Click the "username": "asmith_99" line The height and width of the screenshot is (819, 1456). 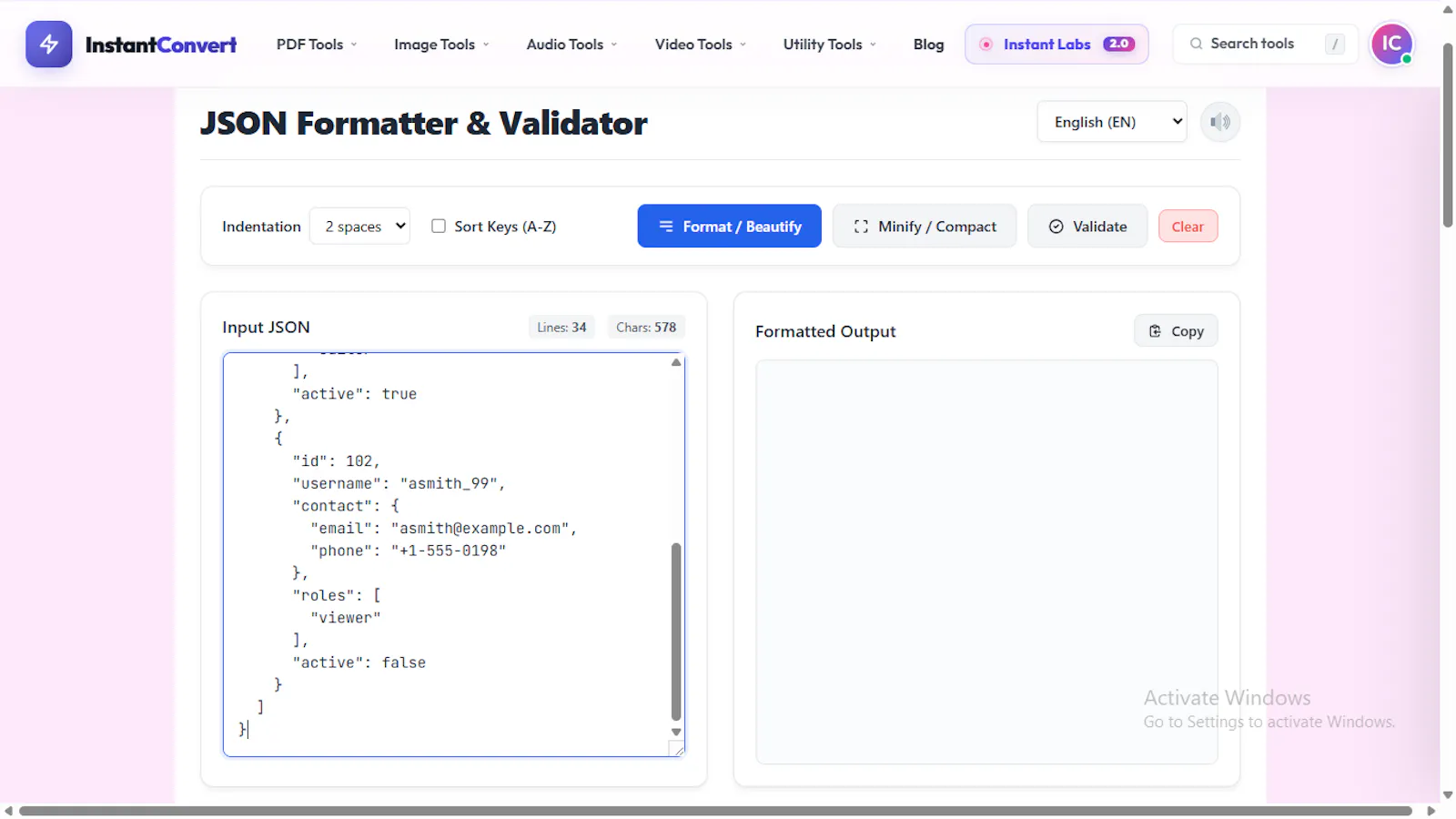click(x=399, y=484)
